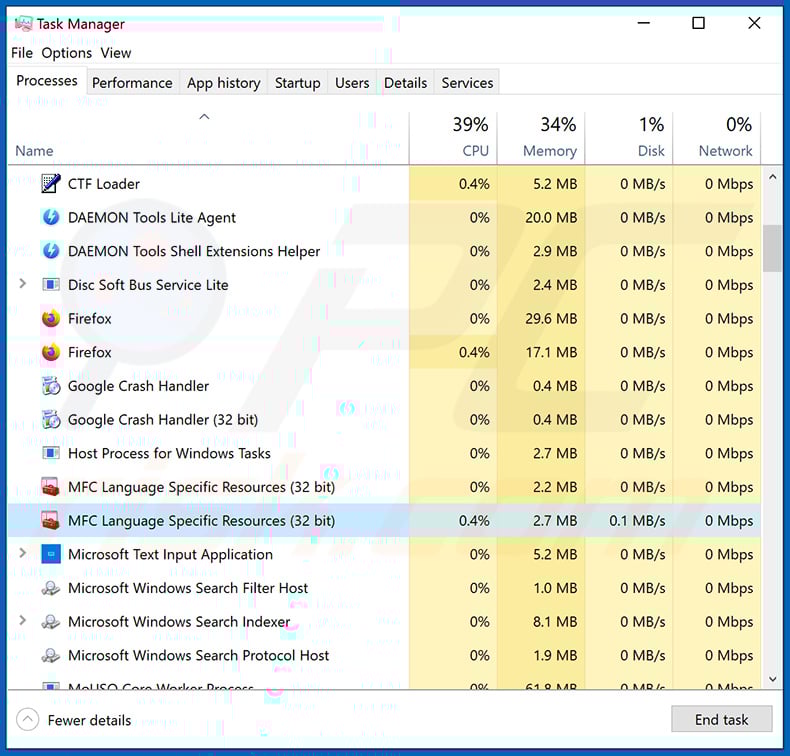This screenshot has width=790, height=756.
Task: Select the Host Process for Windows Tasks row
Action: [384, 453]
